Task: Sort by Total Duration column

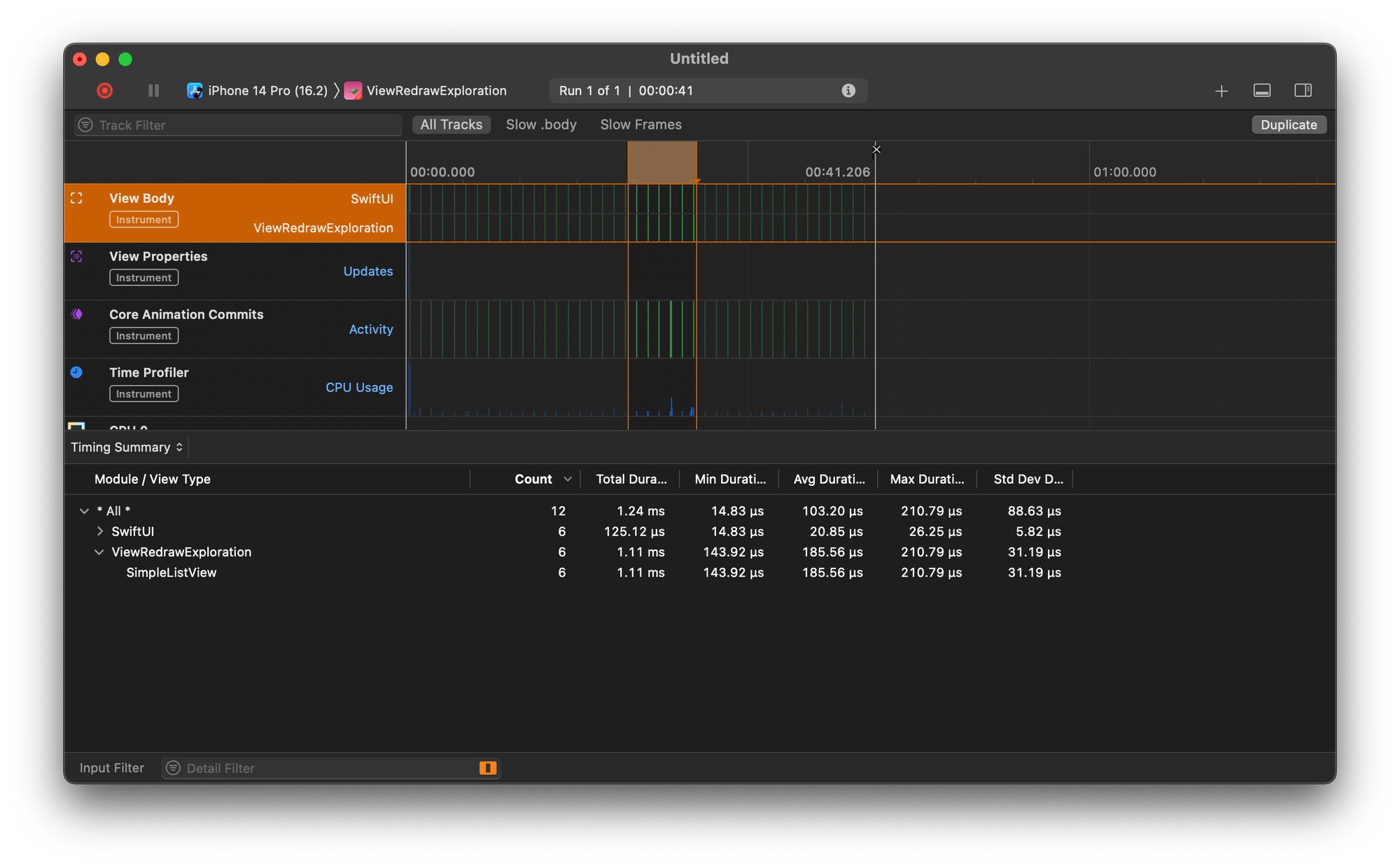Action: click(631, 479)
